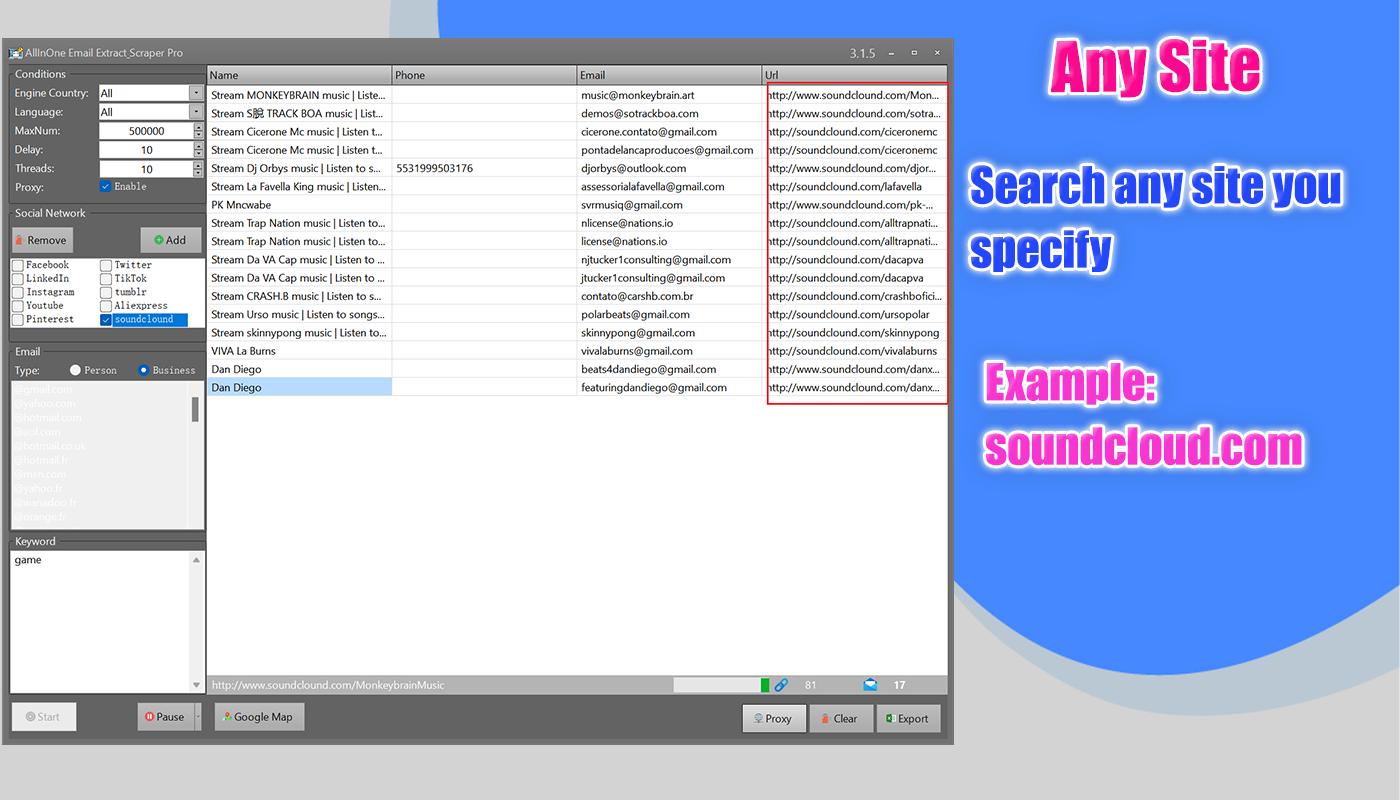The image size is (1400, 800).
Task: Click the app icon in title bar
Action: (x=16, y=53)
